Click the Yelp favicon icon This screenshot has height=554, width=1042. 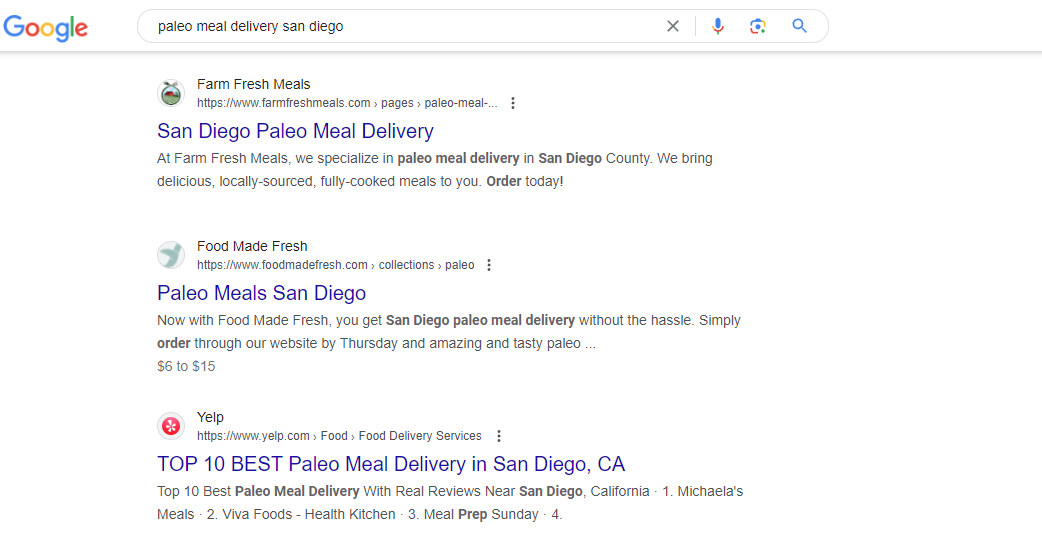[x=171, y=427]
